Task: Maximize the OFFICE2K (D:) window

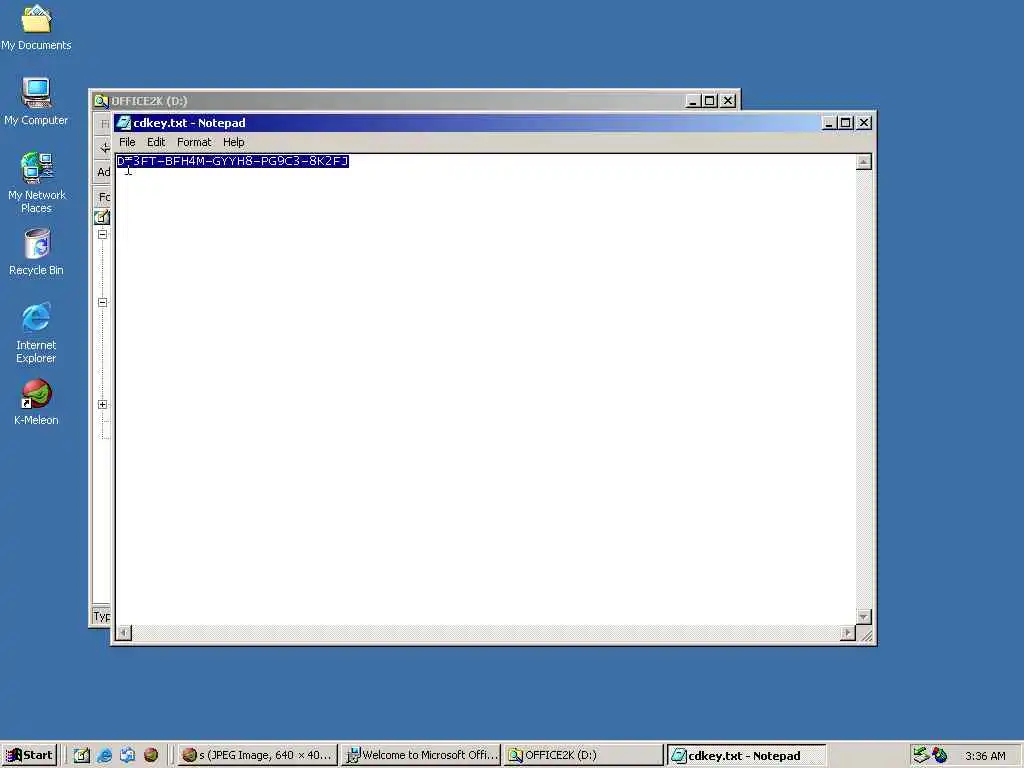Action: pos(709,101)
